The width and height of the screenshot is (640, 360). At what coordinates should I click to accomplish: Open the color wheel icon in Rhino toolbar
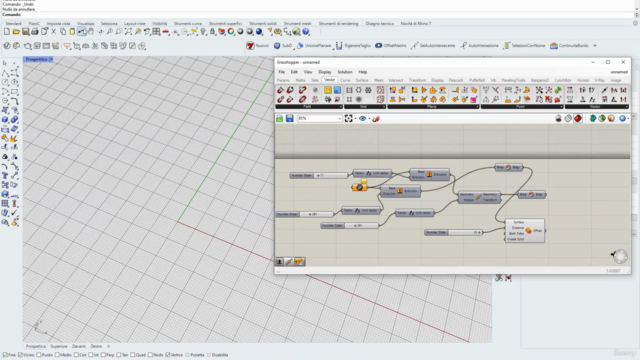point(231,31)
